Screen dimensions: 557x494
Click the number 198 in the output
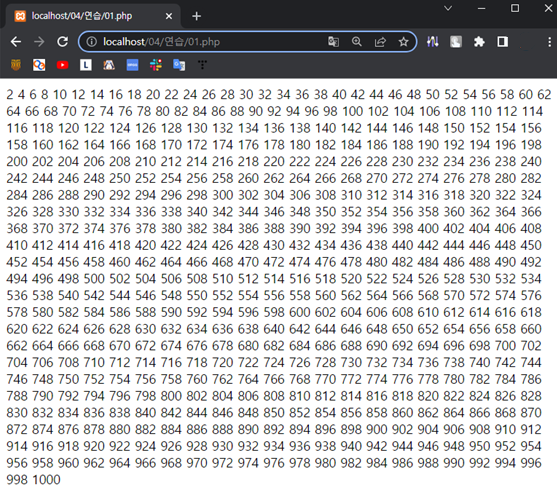[x=531, y=145]
